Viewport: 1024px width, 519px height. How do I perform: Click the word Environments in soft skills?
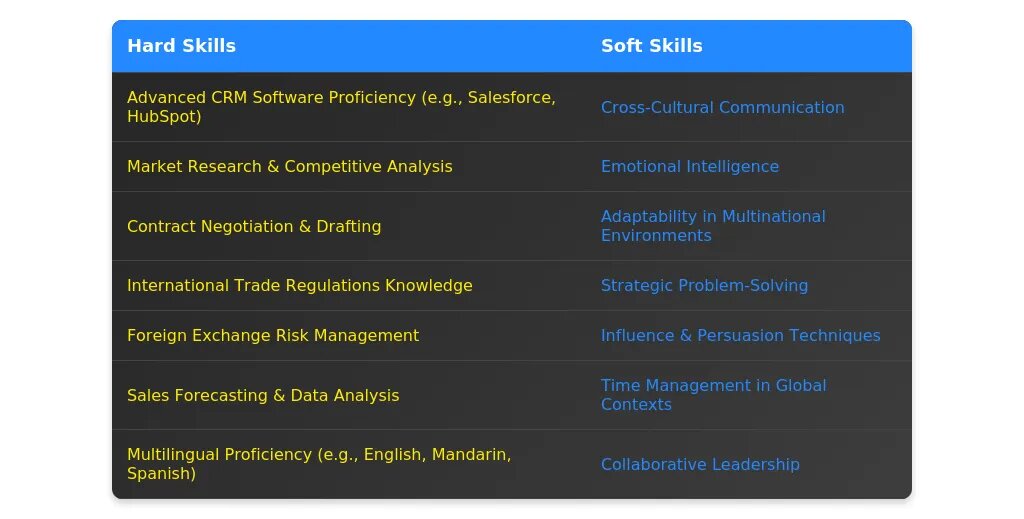[656, 236]
